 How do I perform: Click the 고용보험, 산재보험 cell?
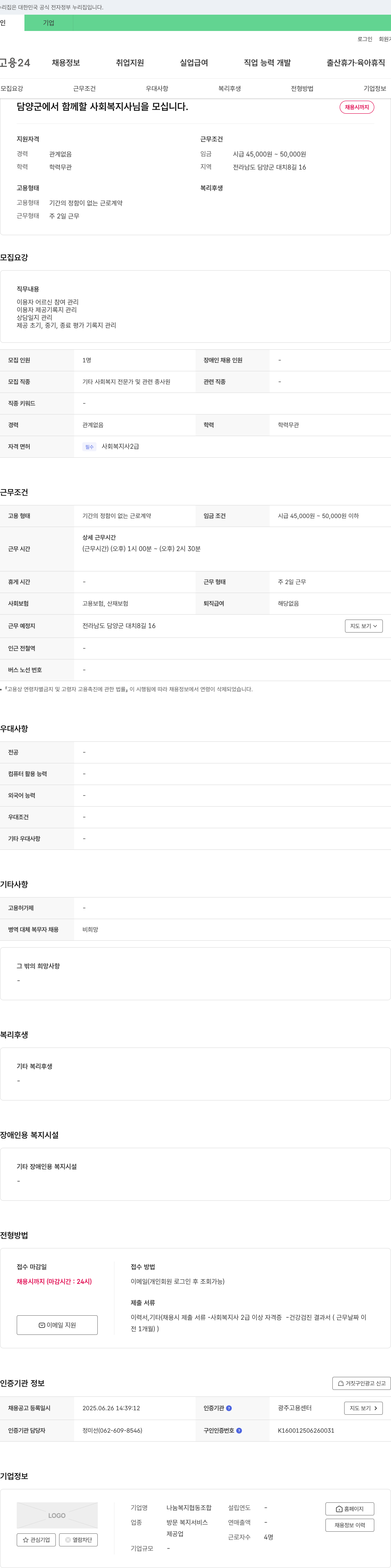pos(105,603)
